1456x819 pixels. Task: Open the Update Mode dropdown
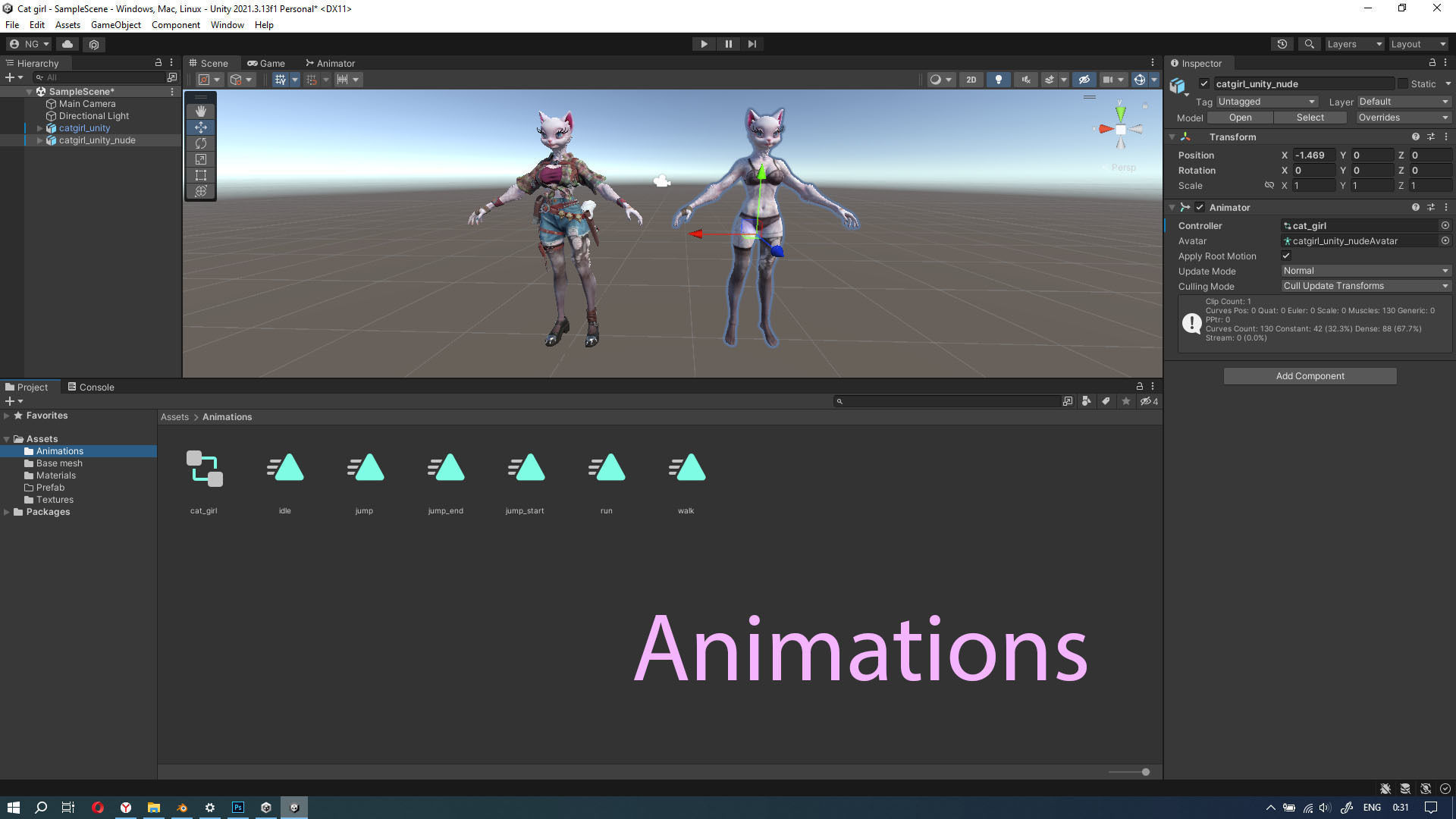coord(1365,271)
